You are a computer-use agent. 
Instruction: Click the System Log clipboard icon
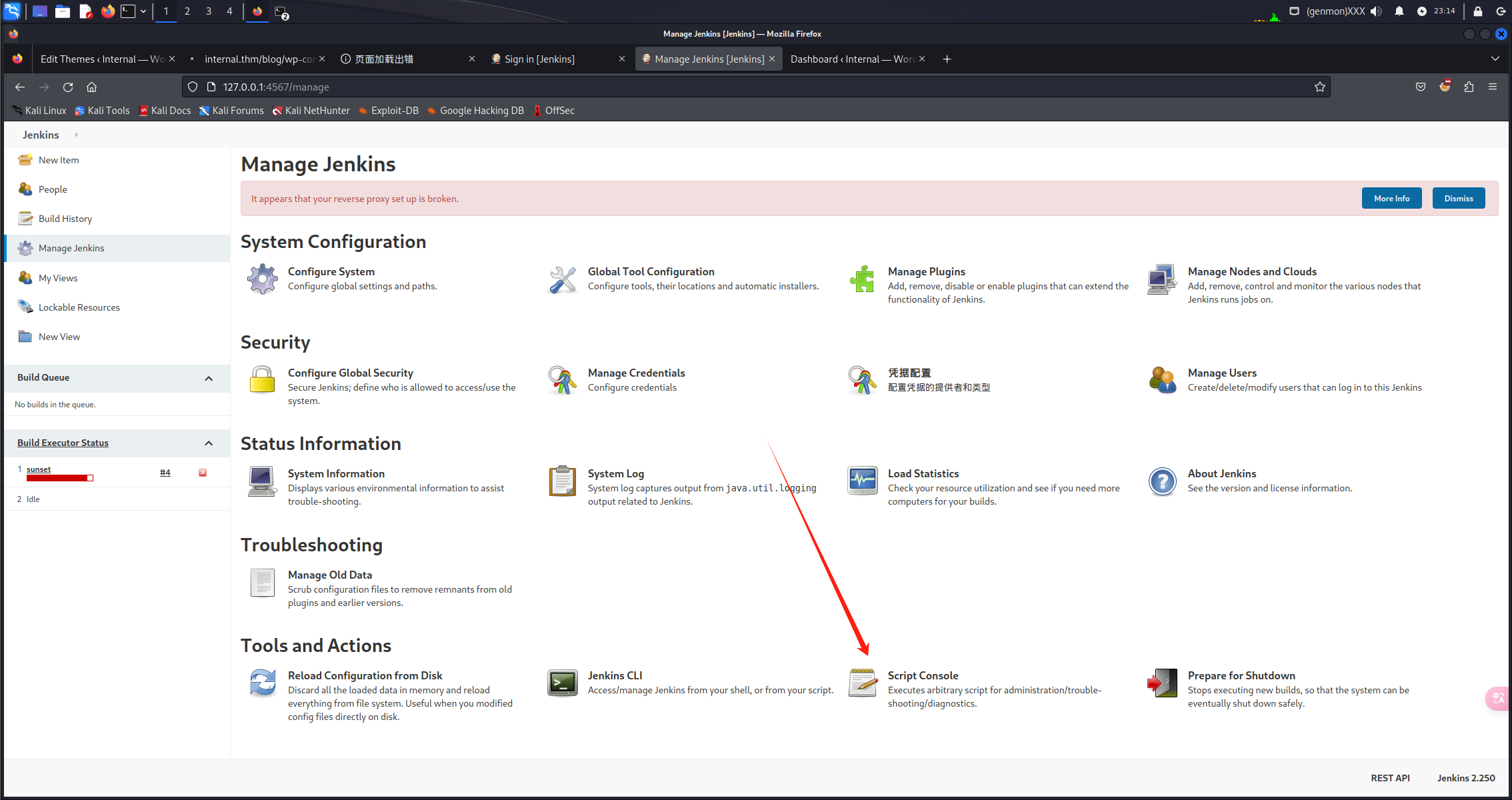(562, 481)
